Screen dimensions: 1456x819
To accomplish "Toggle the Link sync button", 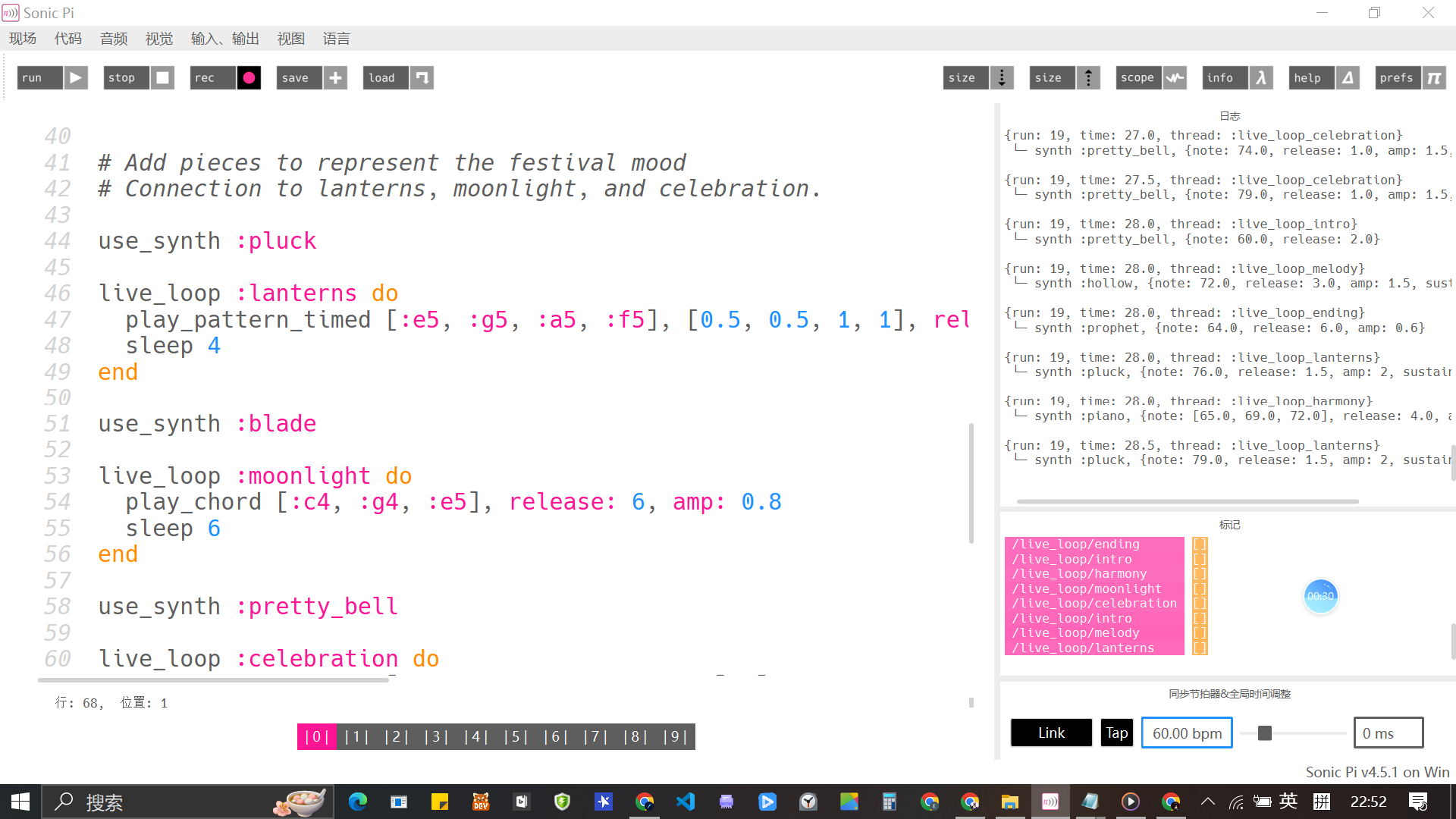I will click(1051, 733).
